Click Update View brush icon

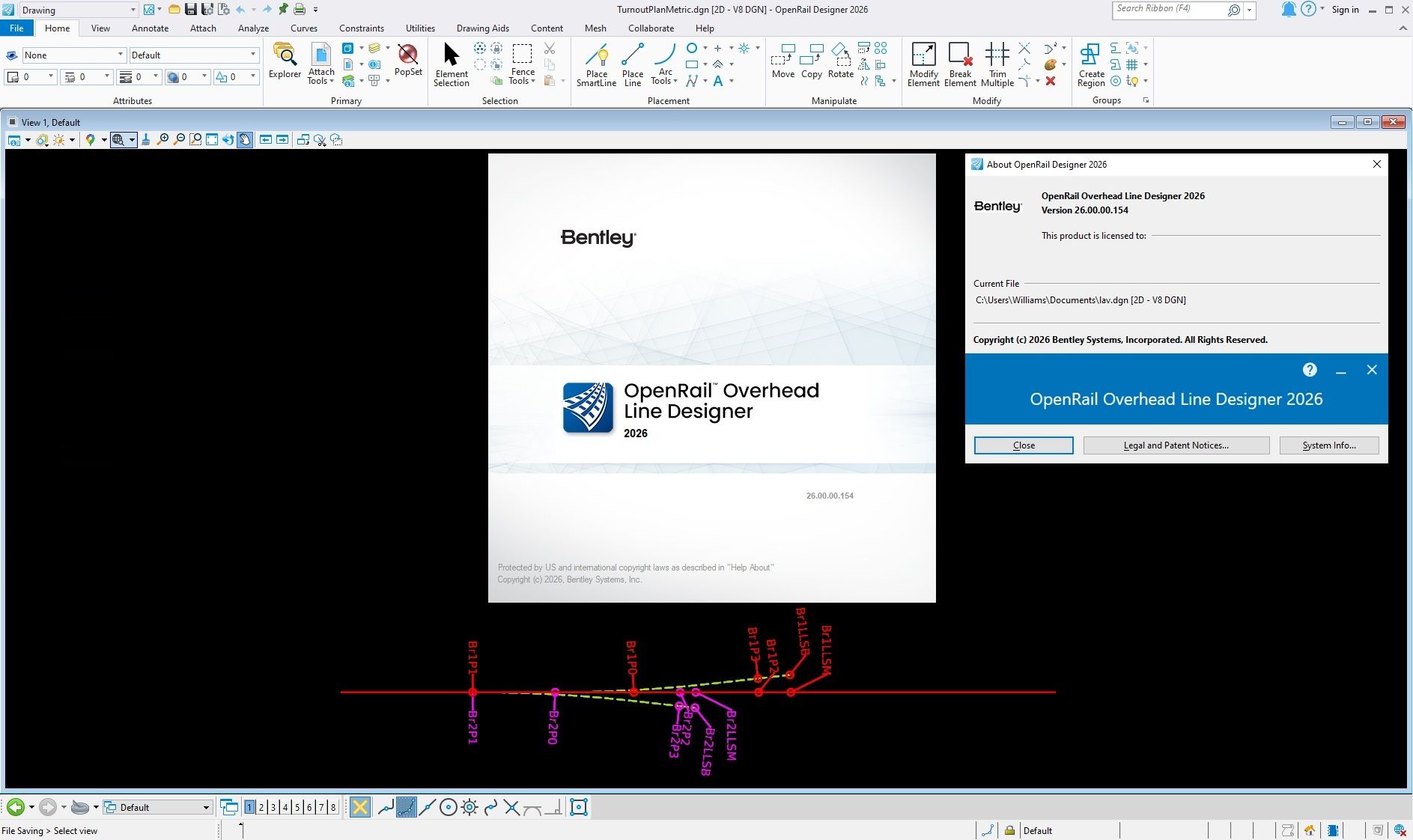tap(146, 139)
